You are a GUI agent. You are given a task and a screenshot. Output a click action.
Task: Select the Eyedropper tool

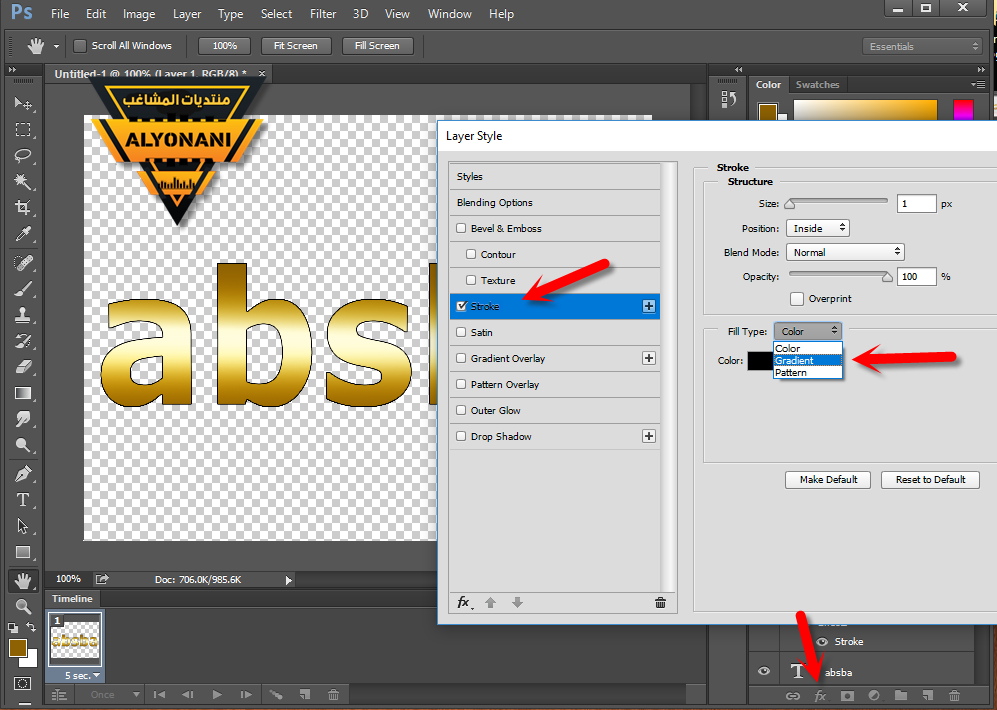coord(23,235)
